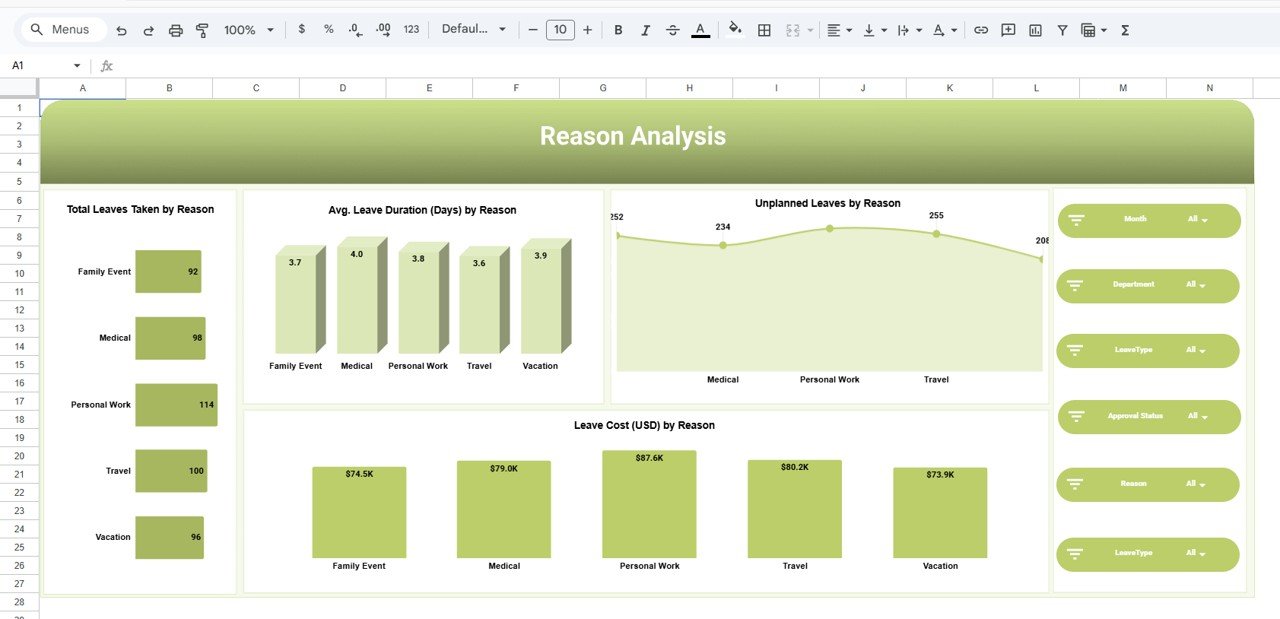The height and width of the screenshot is (619, 1280).
Task: Click the Undo button
Action: click(x=121, y=29)
